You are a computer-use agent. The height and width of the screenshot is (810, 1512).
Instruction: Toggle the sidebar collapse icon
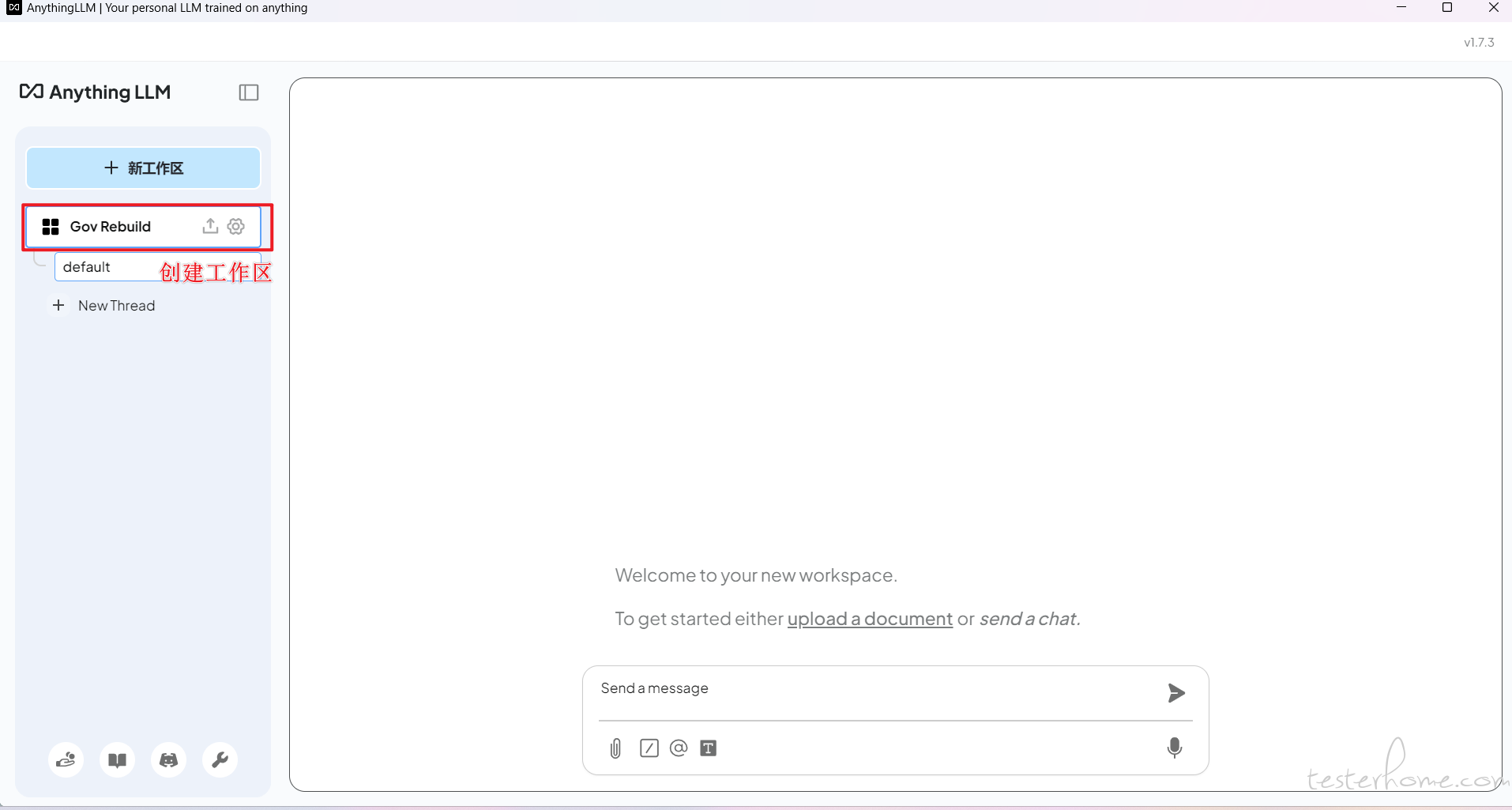pos(249,92)
